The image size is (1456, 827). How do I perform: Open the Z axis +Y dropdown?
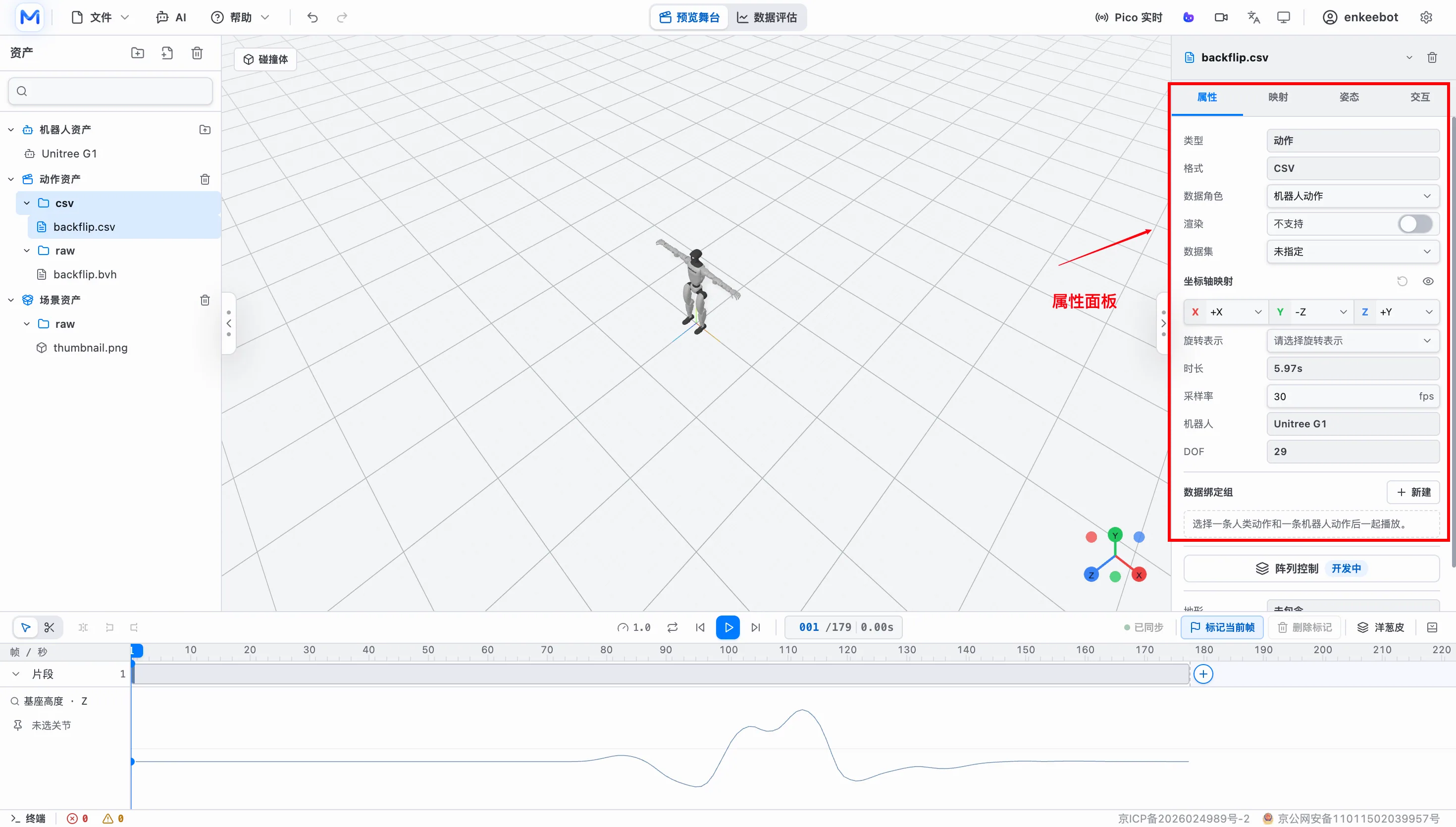click(x=1397, y=312)
